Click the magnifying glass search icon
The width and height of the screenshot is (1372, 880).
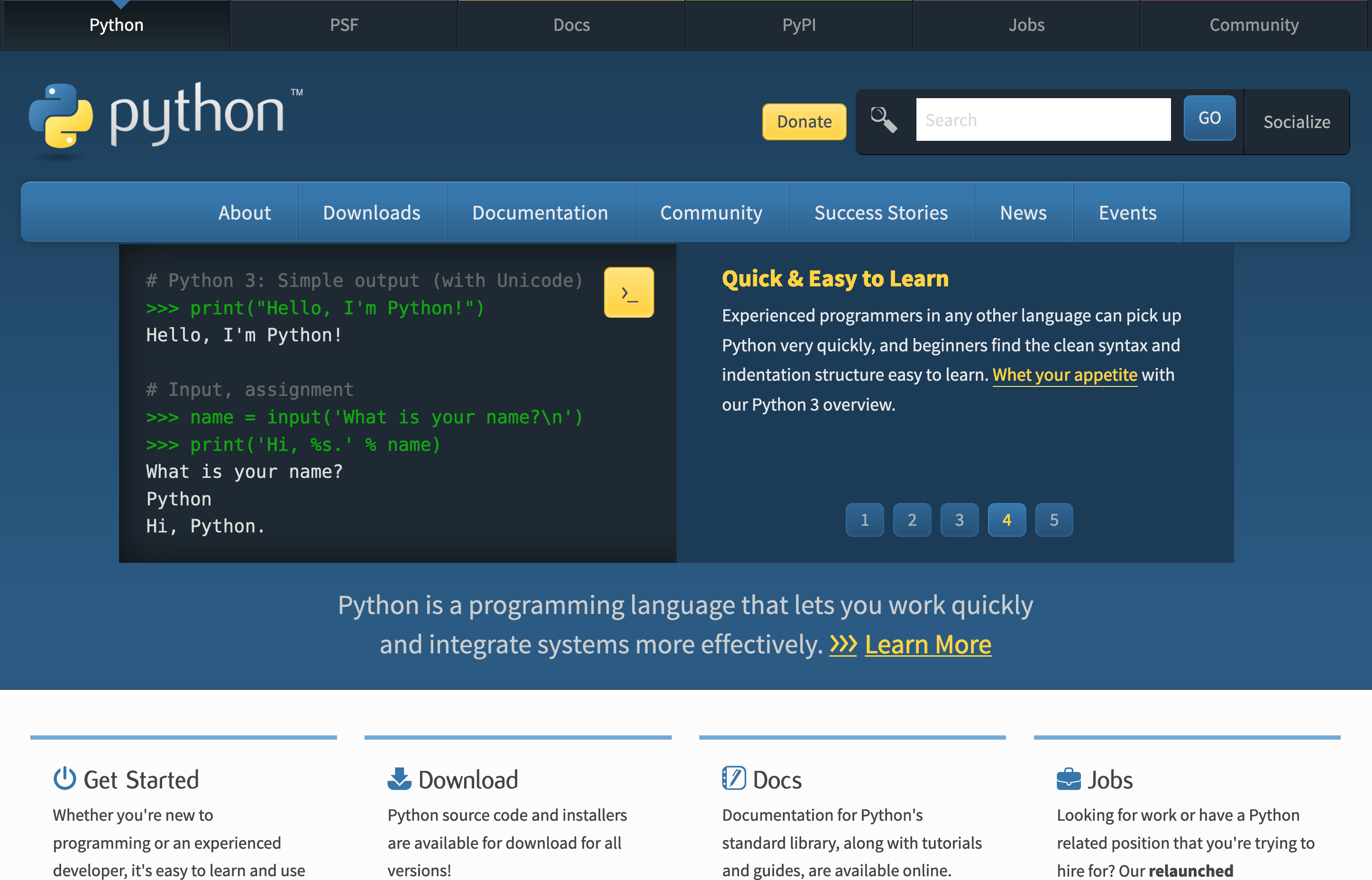tap(883, 120)
